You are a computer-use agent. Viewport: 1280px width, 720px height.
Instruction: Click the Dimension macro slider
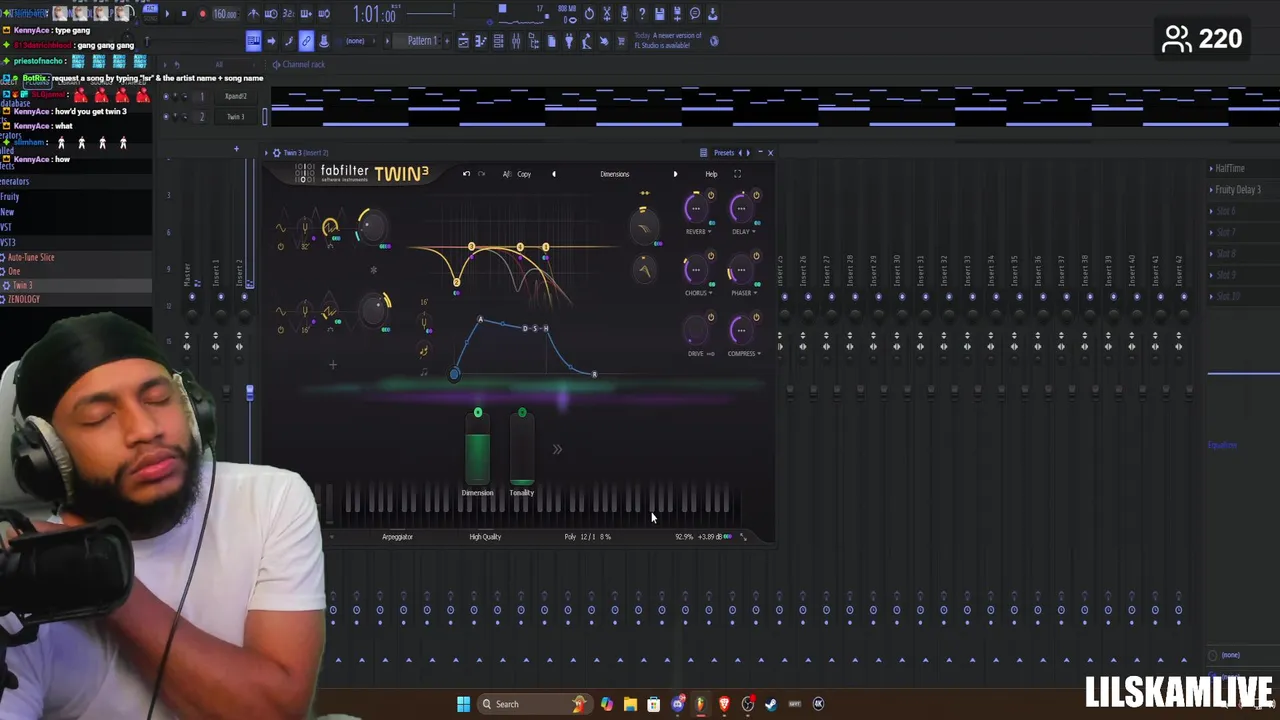point(478,447)
